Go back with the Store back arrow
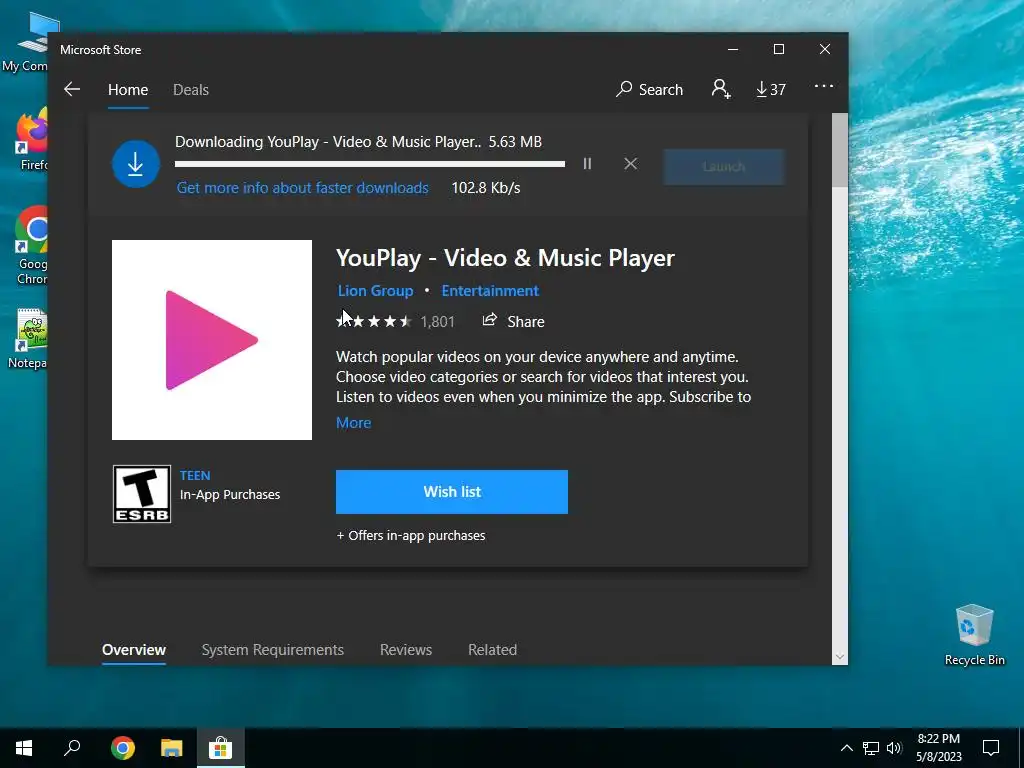Screen dimensions: 1024x768 [72, 89]
